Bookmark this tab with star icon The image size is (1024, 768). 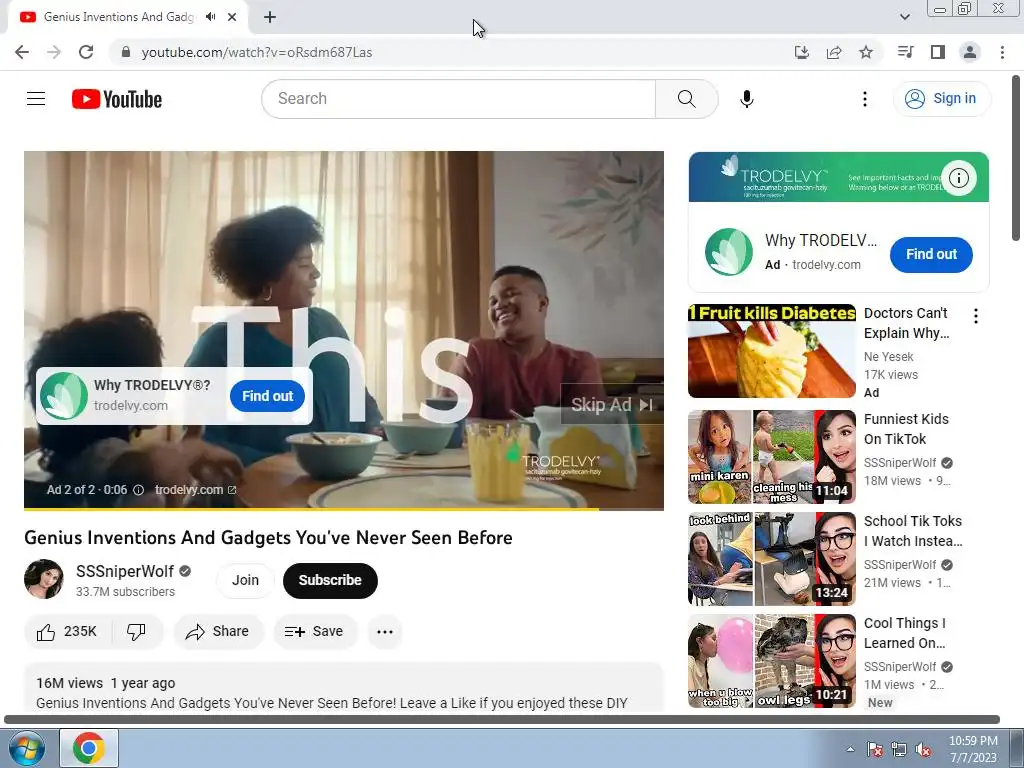coord(866,52)
